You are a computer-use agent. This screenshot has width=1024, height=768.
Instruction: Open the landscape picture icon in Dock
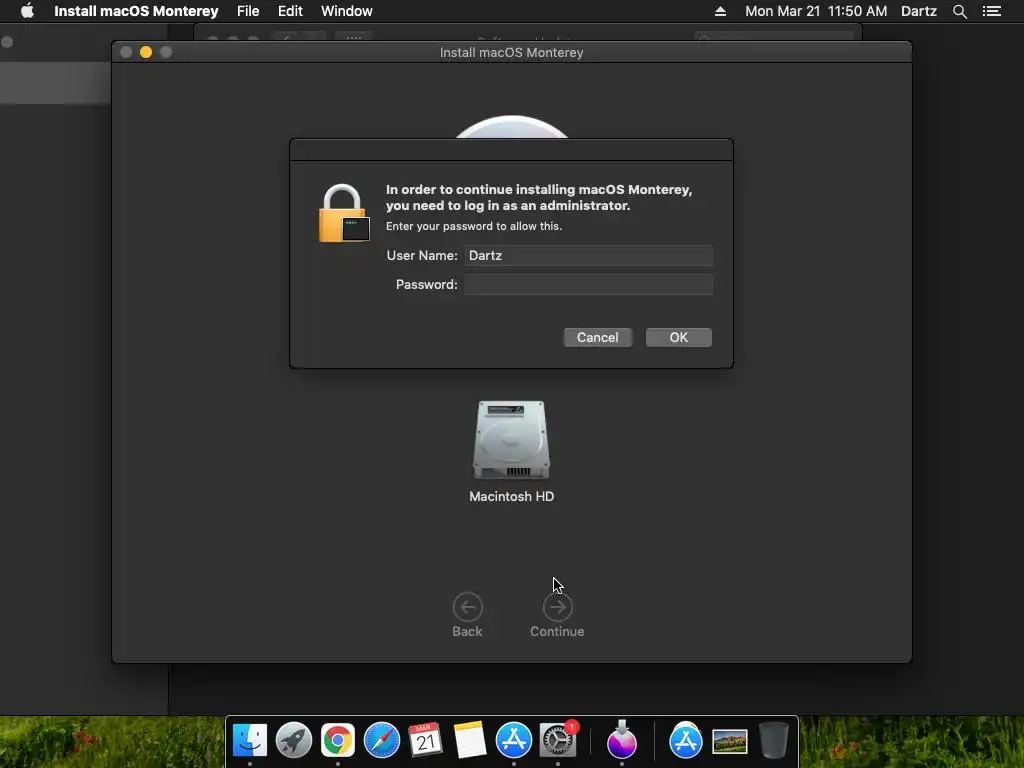pos(729,742)
